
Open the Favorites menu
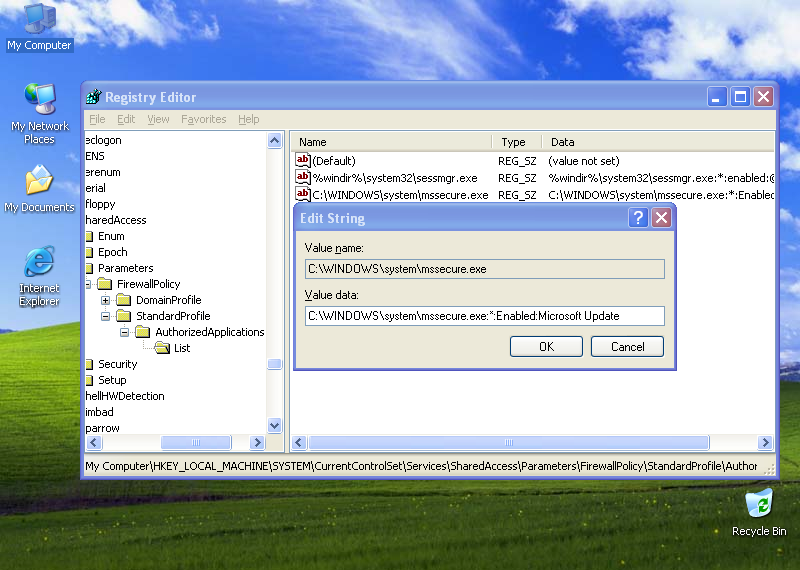point(204,119)
